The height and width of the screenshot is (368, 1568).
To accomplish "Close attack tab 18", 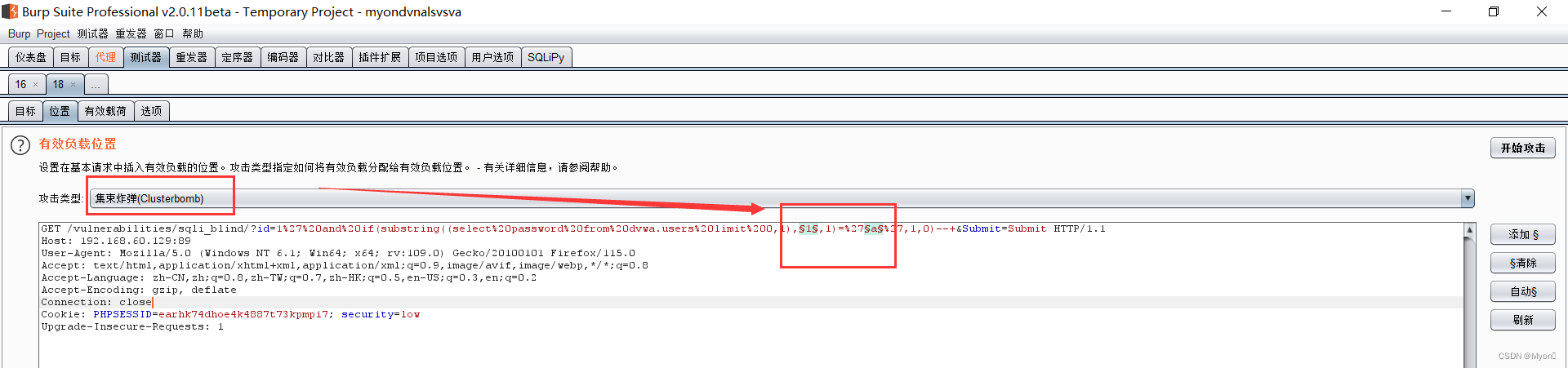I will (73, 85).
